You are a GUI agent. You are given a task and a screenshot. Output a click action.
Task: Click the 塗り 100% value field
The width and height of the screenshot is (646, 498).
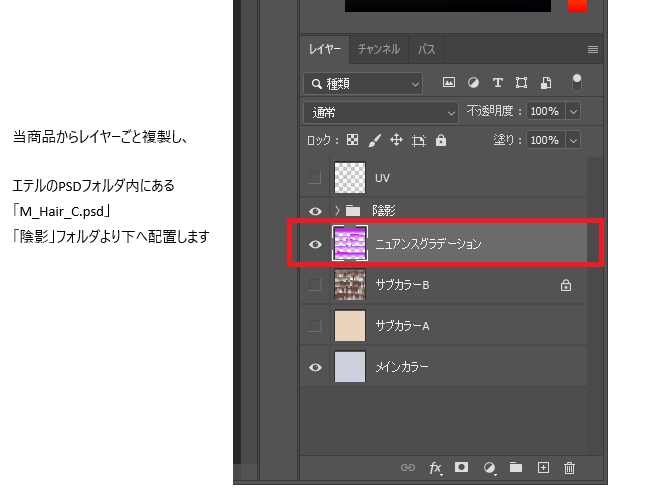545,140
